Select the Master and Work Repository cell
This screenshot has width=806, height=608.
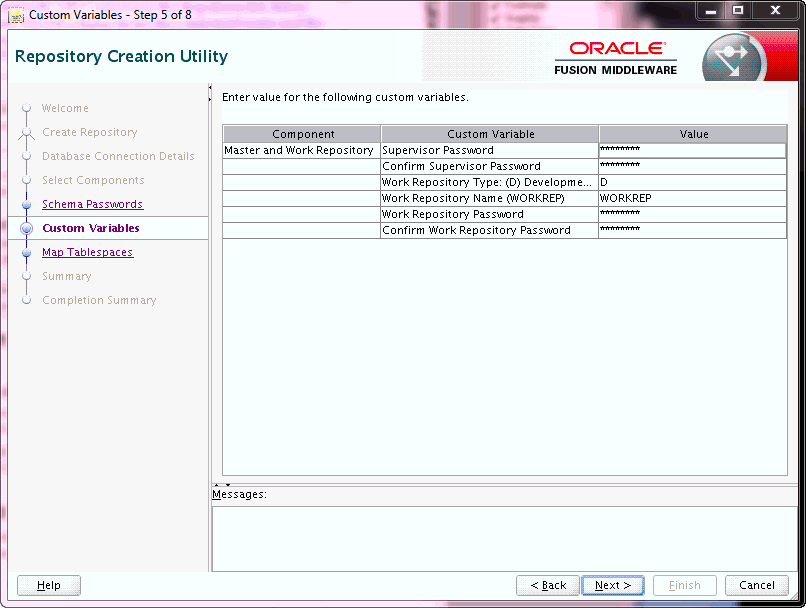(302, 150)
